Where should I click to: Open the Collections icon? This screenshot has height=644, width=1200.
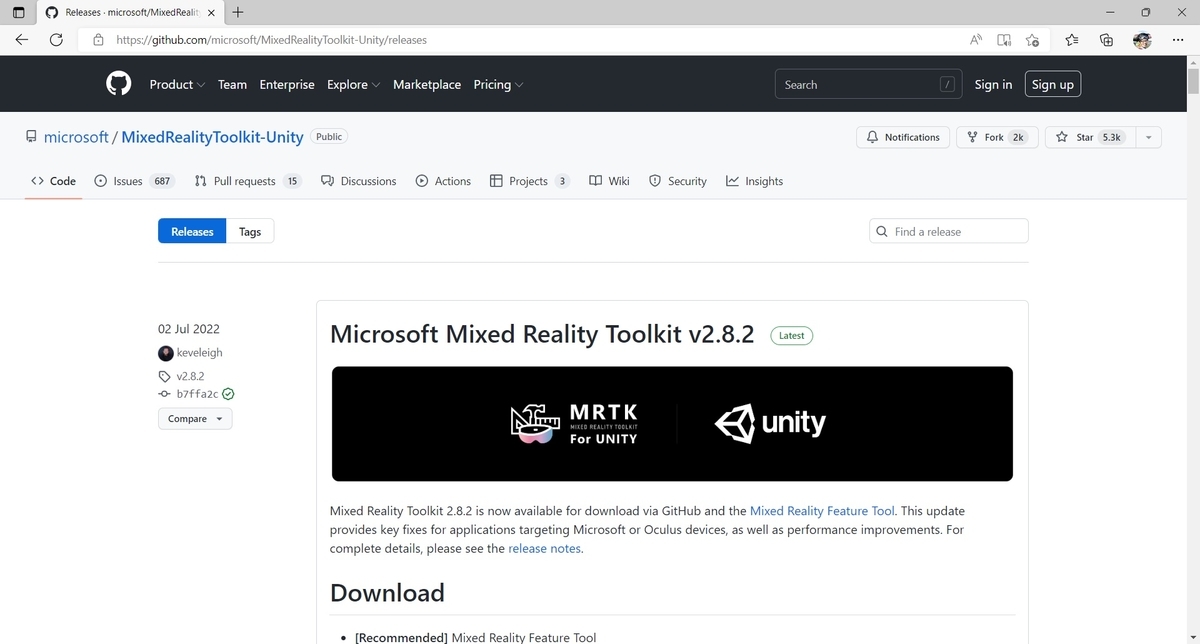[1106, 40]
